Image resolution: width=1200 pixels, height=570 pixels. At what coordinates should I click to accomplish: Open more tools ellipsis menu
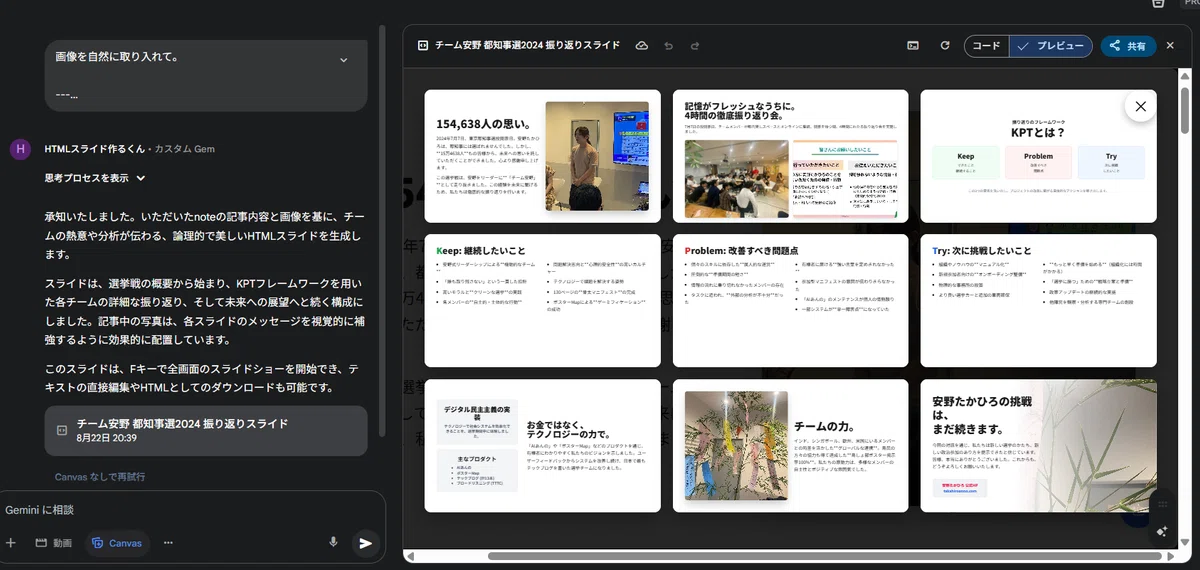pyautogui.click(x=168, y=543)
